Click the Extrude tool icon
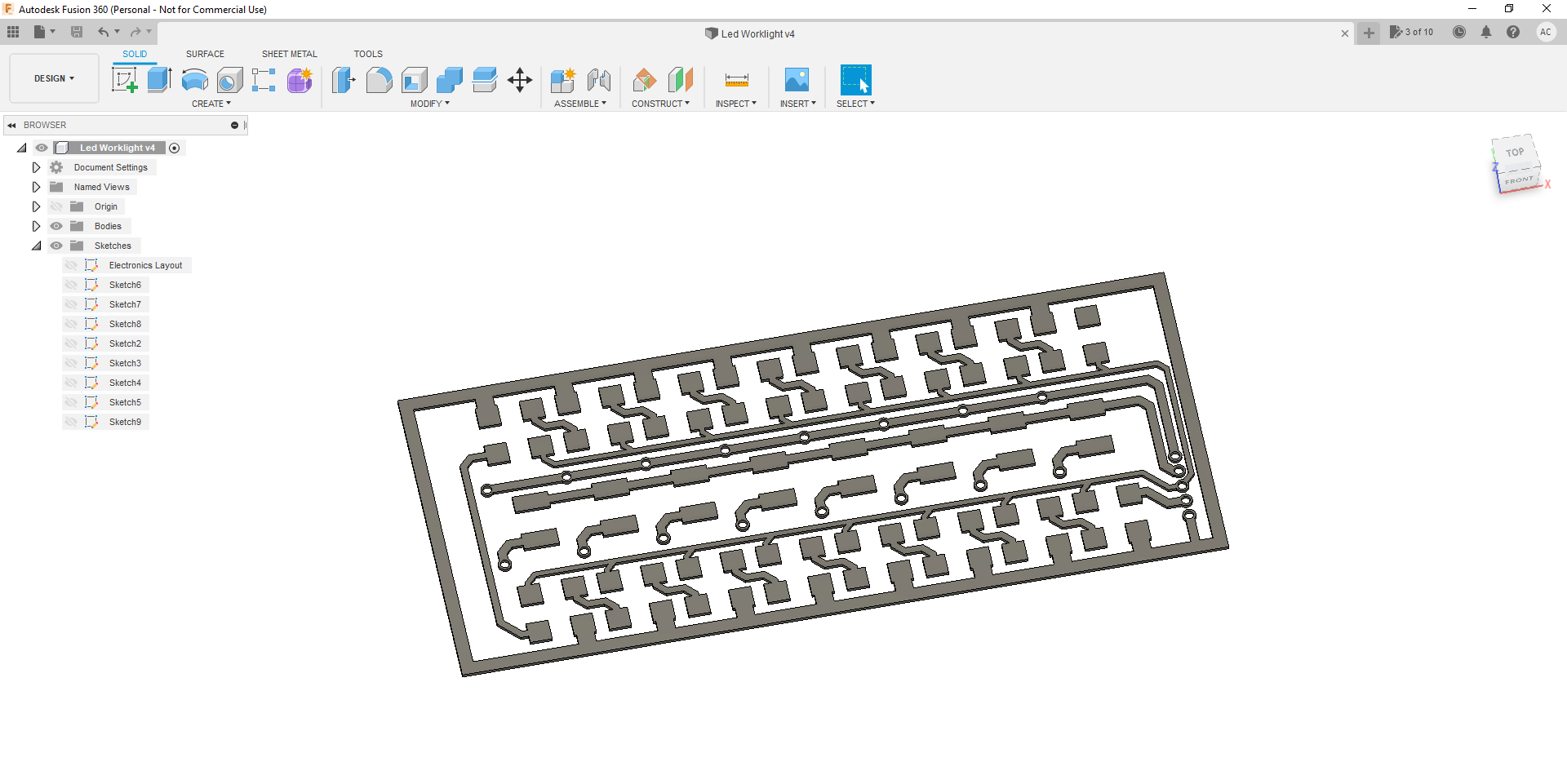The height and width of the screenshot is (784, 1567). [159, 80]
